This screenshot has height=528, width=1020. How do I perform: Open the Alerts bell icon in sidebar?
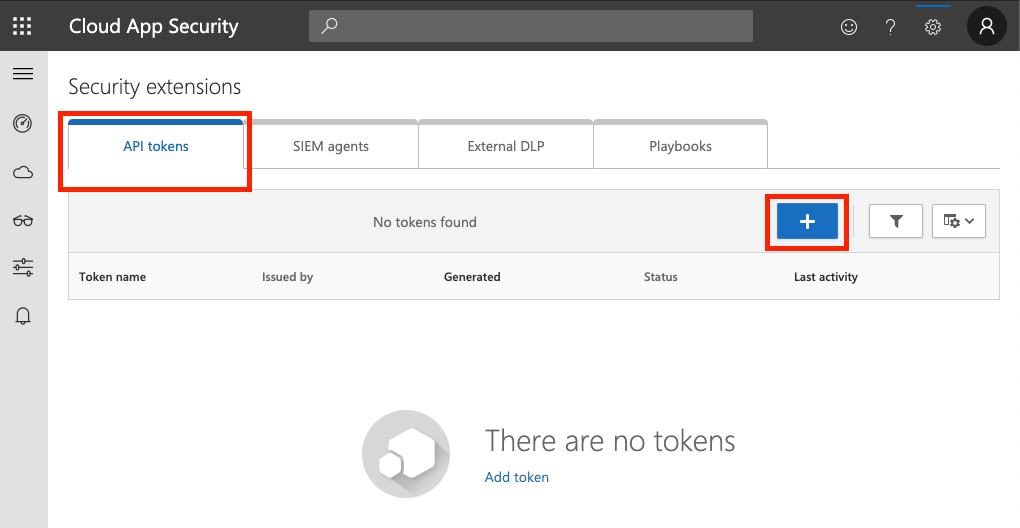(x=23, y=316)
